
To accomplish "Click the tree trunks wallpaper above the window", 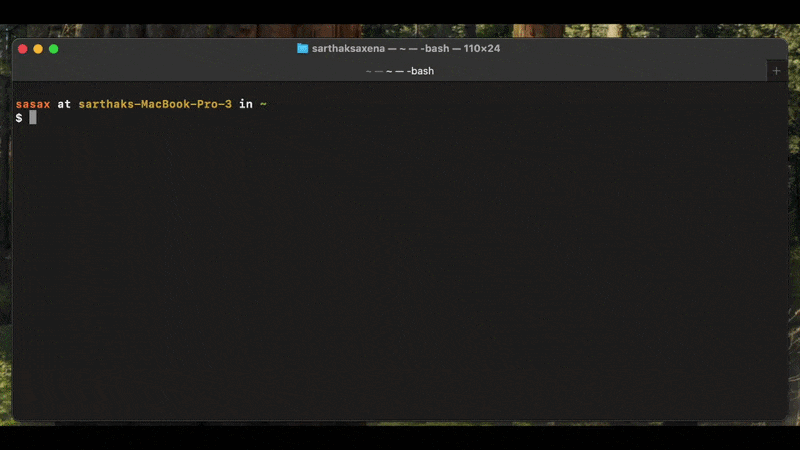I will pos(400,31).
